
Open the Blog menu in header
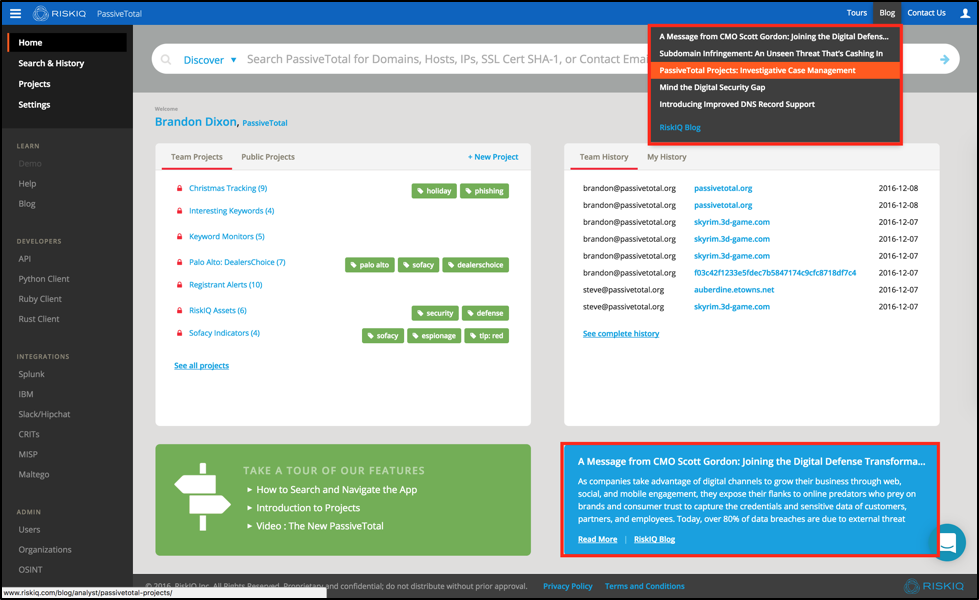[x=887, y=12]
